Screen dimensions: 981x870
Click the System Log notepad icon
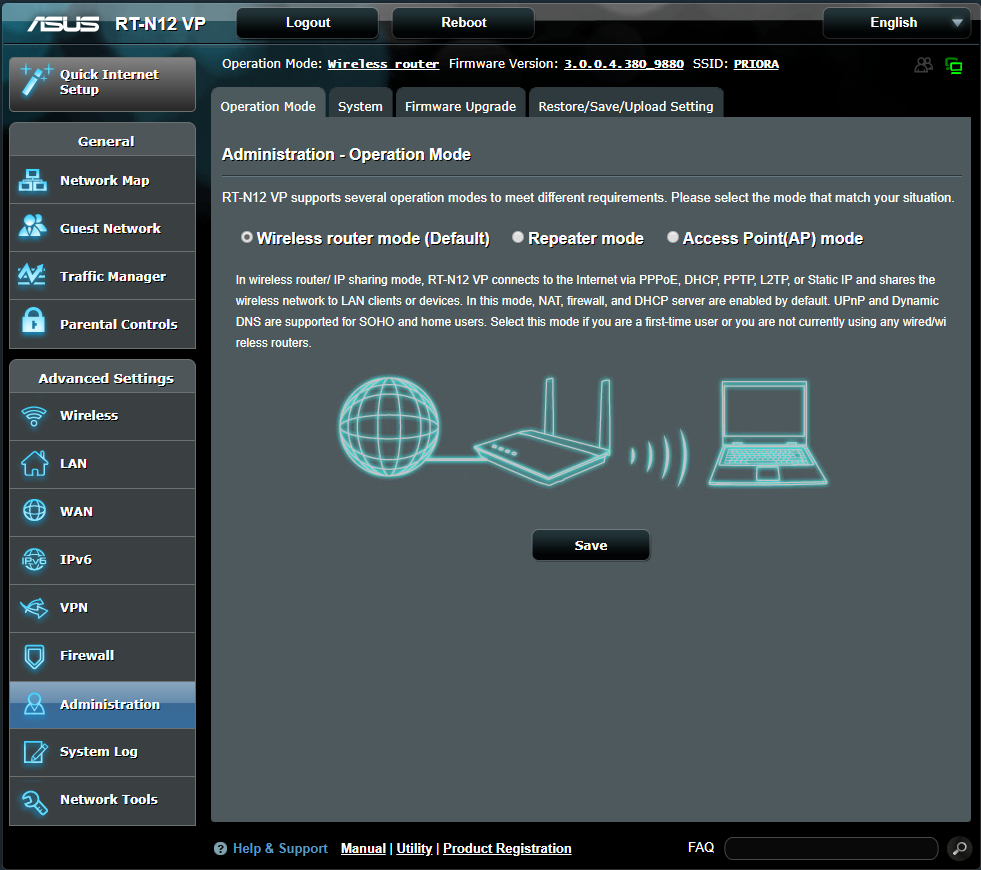tap(35, 752)
